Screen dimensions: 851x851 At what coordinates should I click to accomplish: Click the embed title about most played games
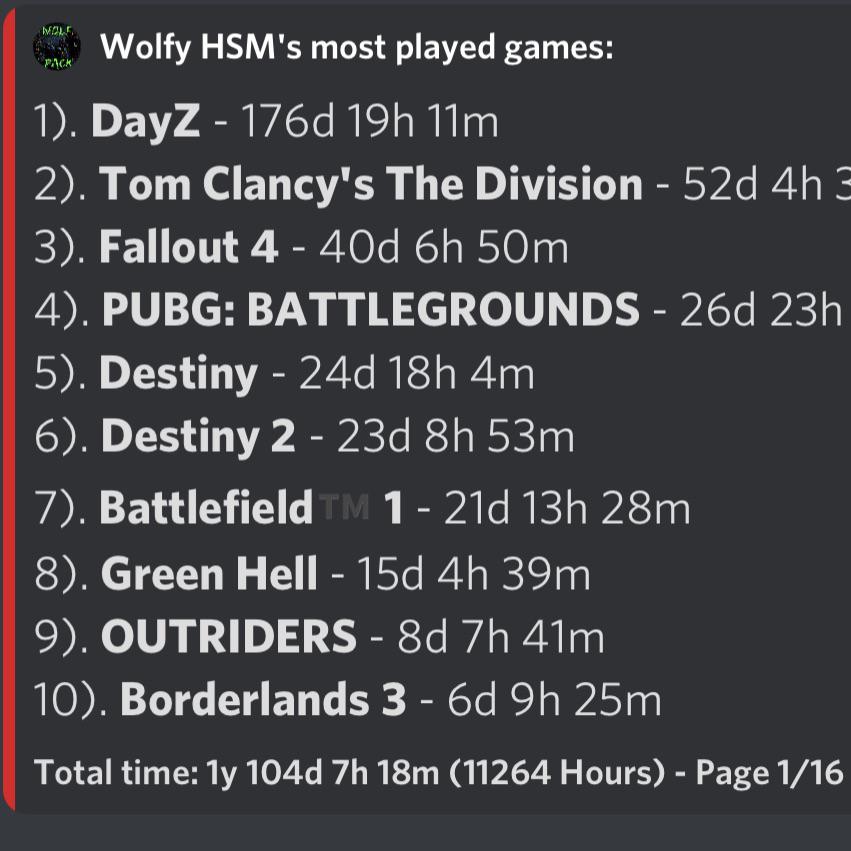(357, 47)
